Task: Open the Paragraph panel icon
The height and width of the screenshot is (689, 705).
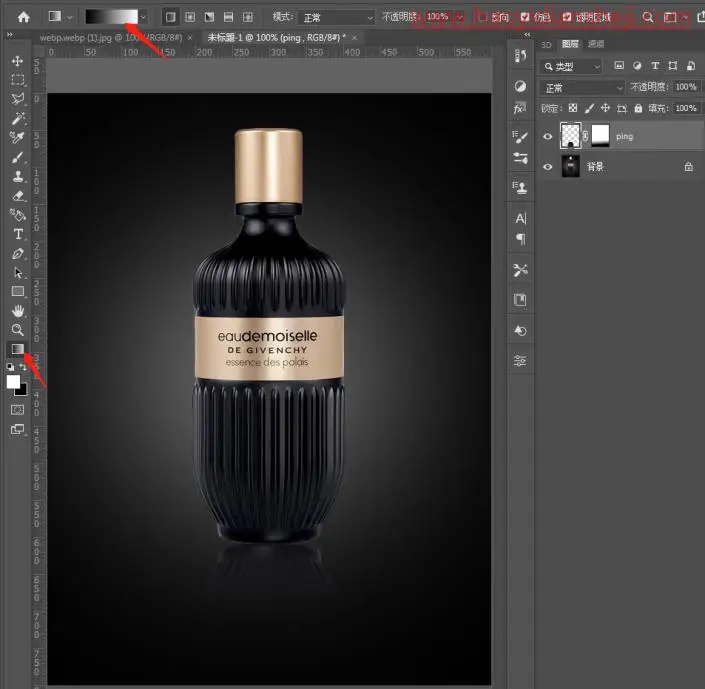Action: click(x=520, y=239)
